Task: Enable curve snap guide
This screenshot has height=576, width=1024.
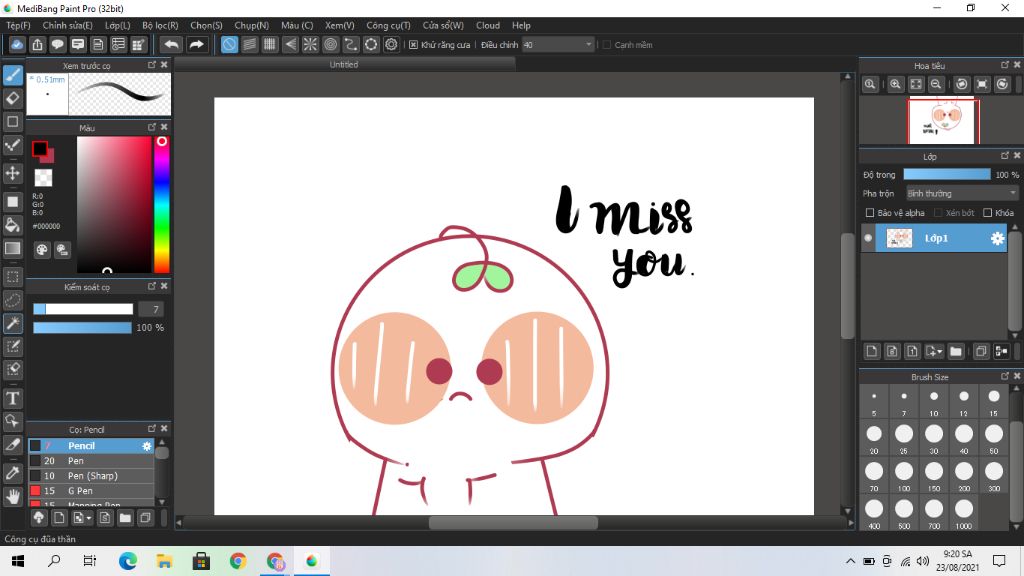Action: coord(351,44)
